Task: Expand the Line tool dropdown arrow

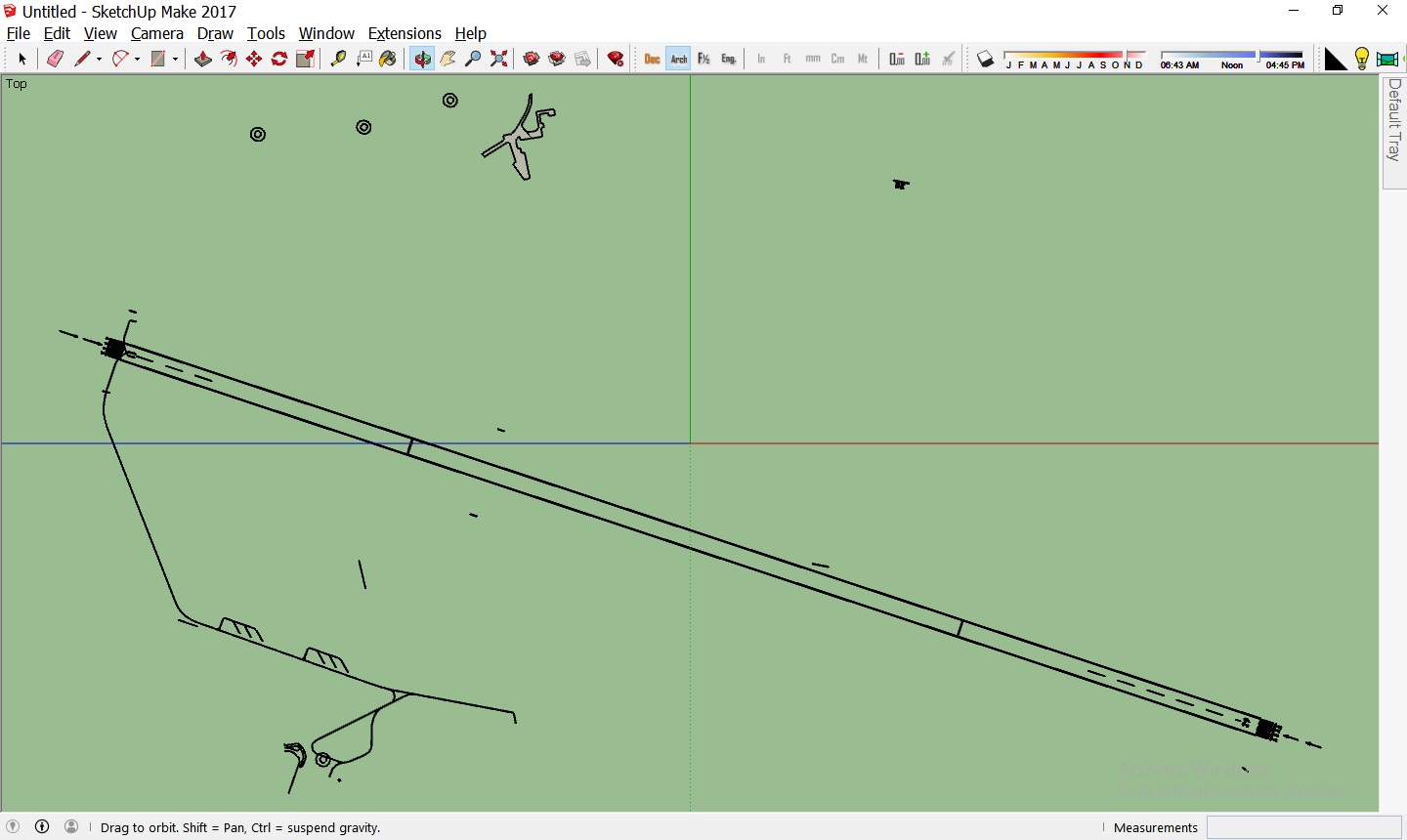Action: (x=100, y=60)
